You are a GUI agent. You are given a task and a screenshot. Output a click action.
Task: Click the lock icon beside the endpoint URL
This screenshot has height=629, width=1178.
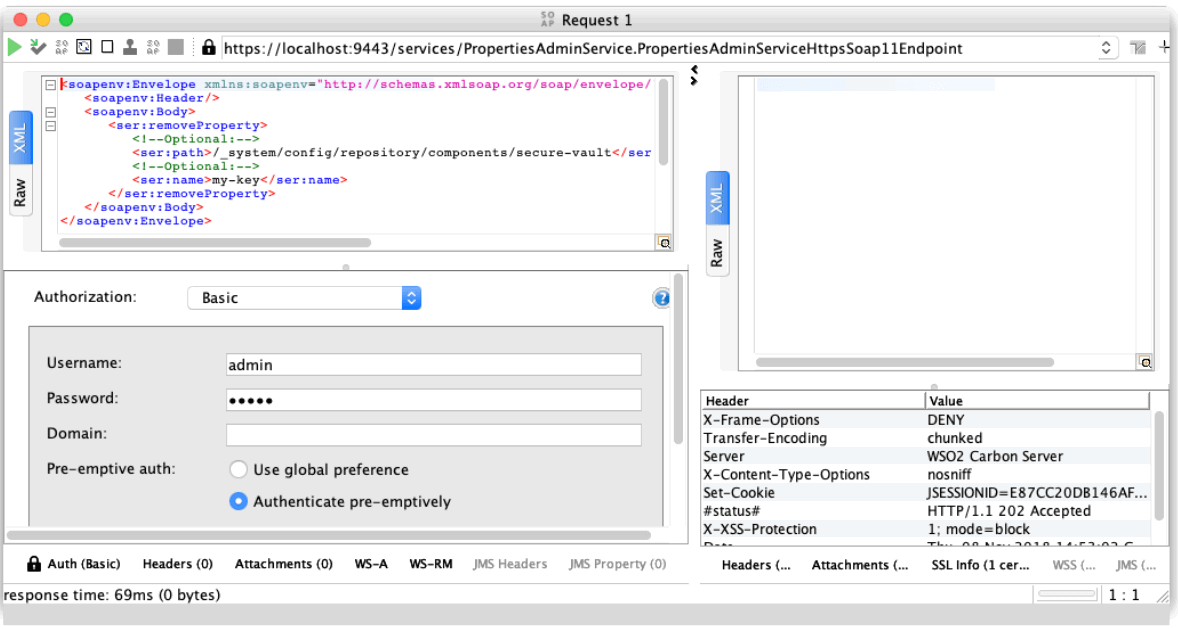tap(208, 47)
